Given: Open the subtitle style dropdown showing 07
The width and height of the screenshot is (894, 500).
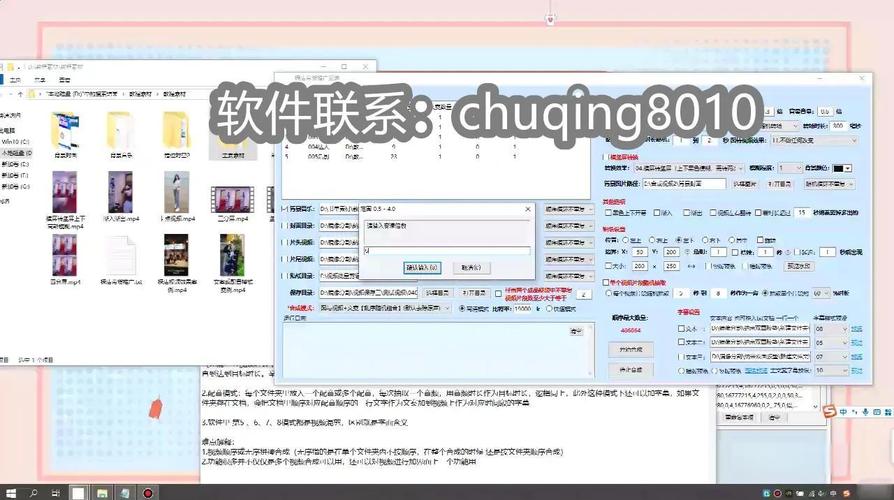Looking at the screenshot, I should pyautogui.click(x=831, y=356).
